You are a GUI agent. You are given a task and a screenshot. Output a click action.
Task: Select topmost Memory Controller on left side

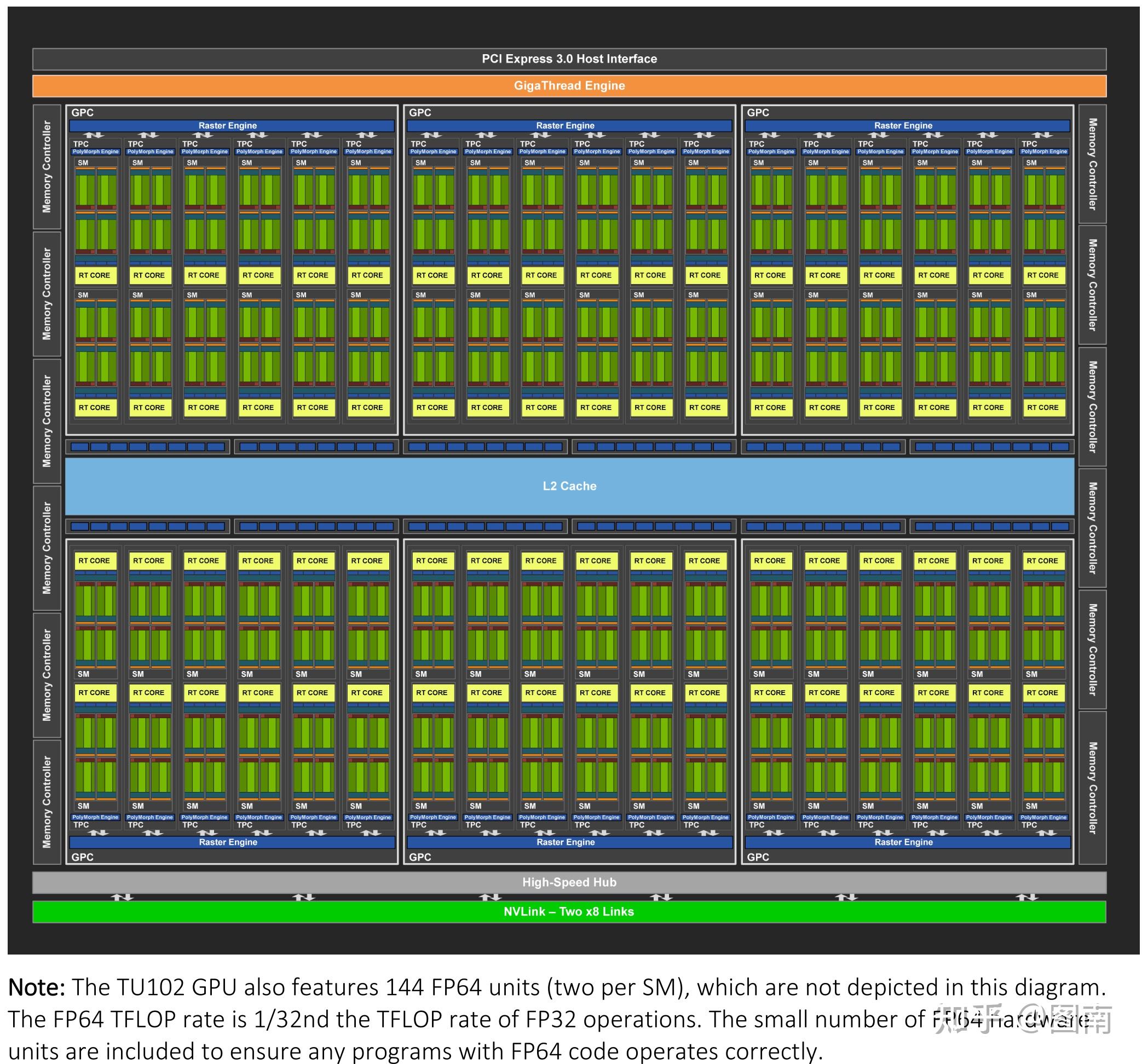pyautogui.click(x=47, y=166)
